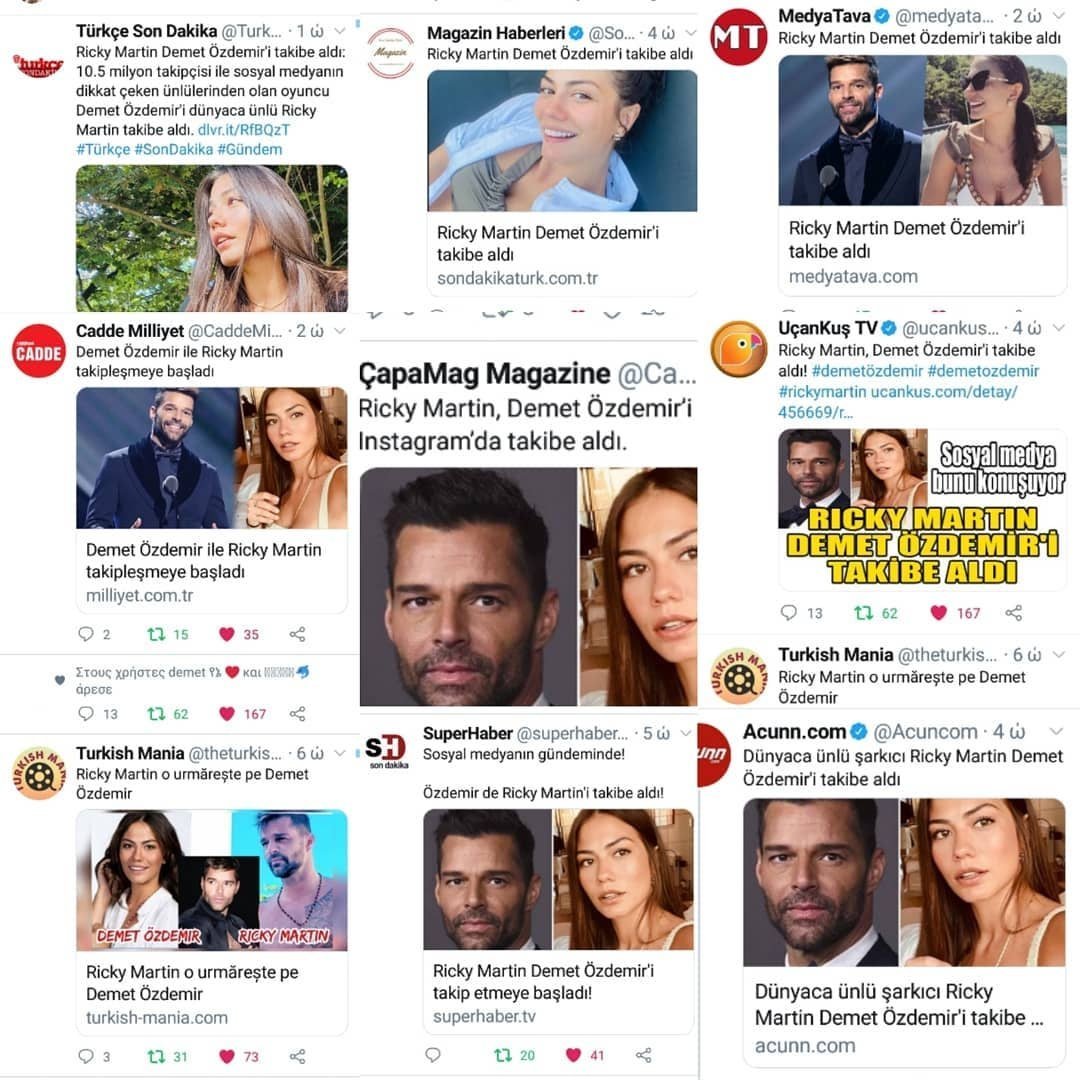Open the #demetözdemir hashtag
This screenshot has width=1080, height=1080.
coord(867,371)
